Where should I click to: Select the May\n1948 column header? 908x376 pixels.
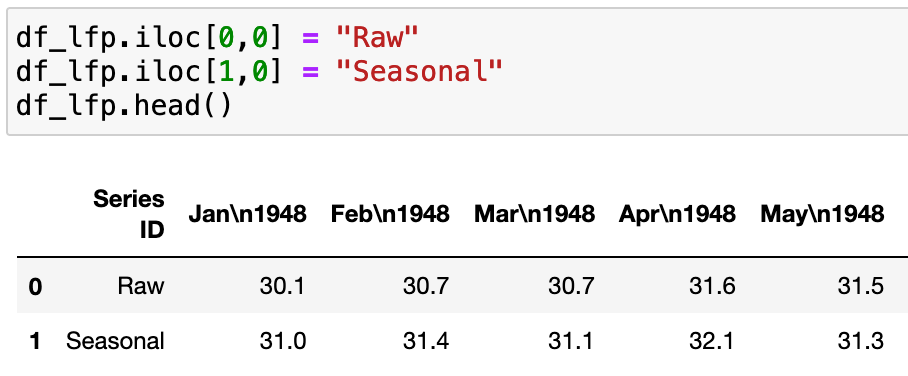tap(822, 214)
